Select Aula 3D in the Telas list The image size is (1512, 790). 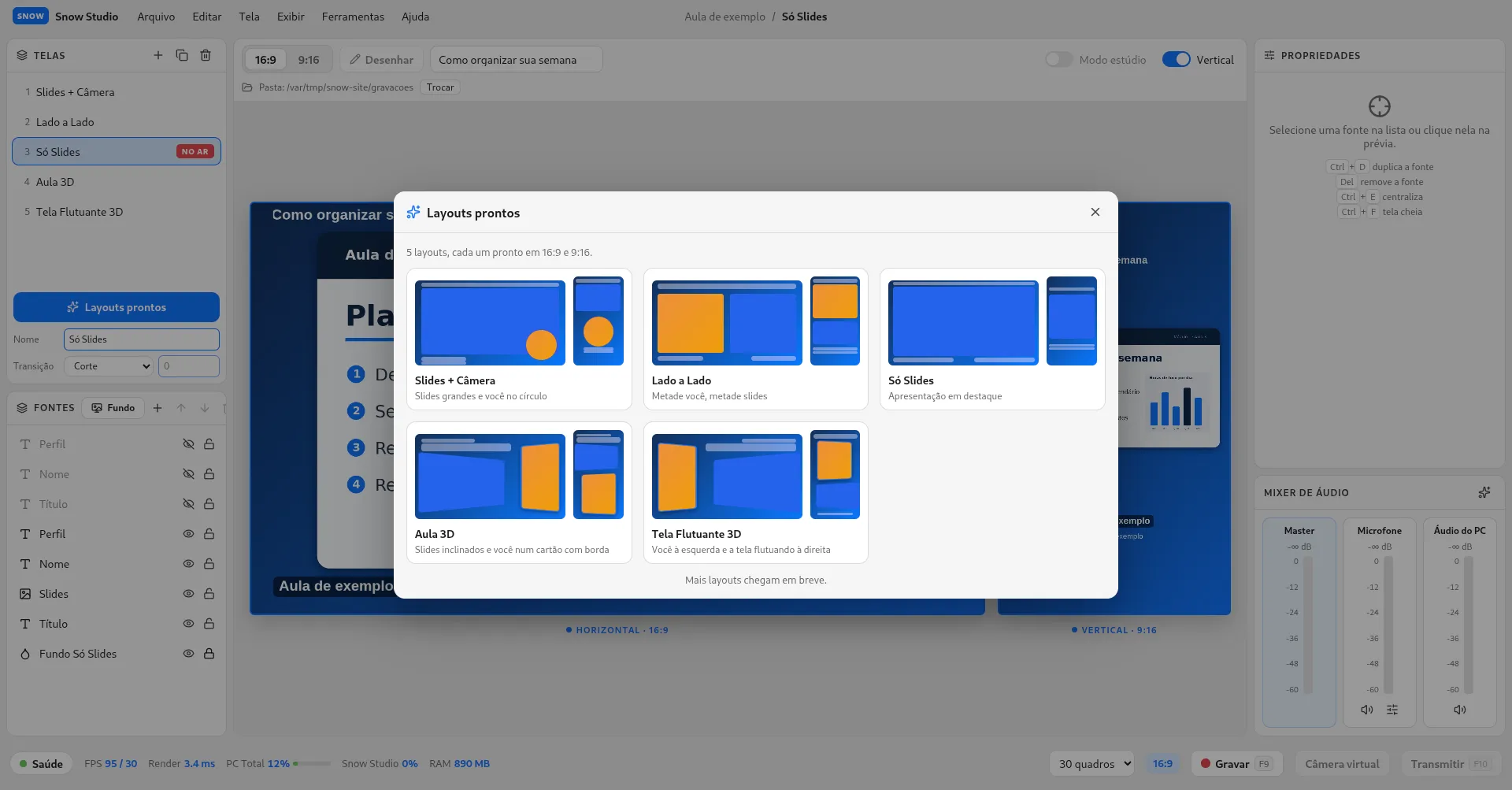tap(117, 182)
